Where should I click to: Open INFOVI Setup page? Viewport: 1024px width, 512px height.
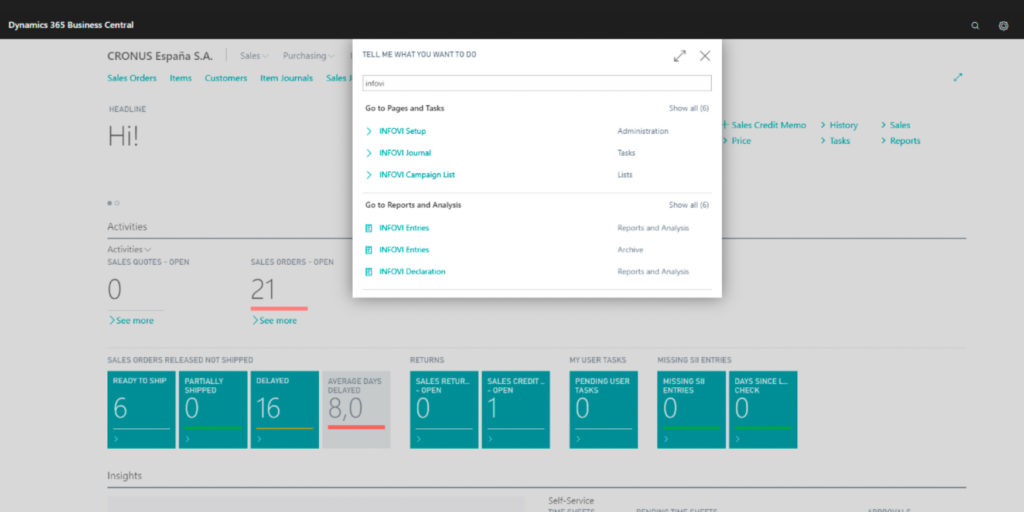pos(402,131)
